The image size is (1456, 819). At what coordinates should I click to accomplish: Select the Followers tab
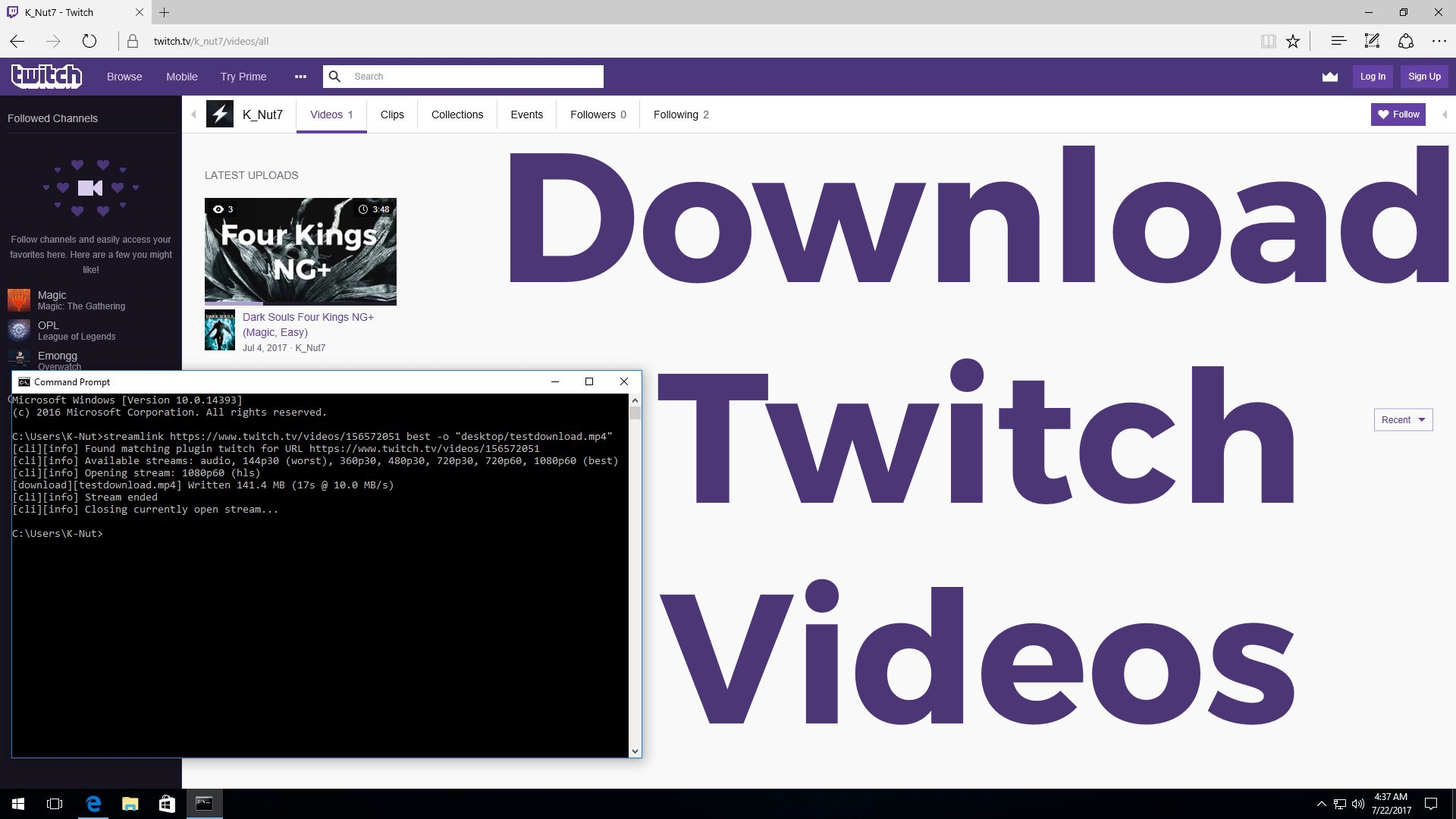coord(598,115)
